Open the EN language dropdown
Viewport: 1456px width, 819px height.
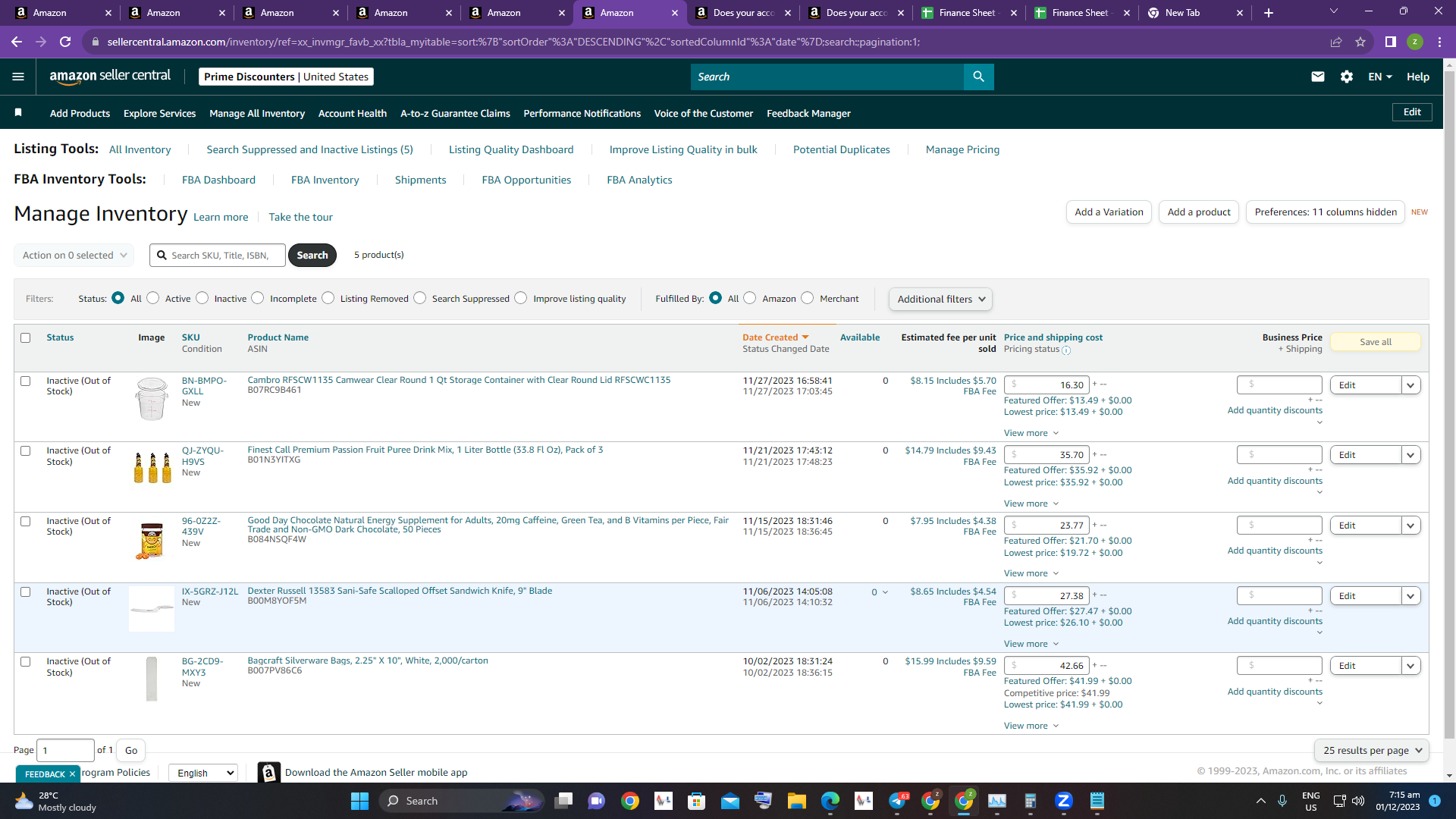click(1380, 77)
